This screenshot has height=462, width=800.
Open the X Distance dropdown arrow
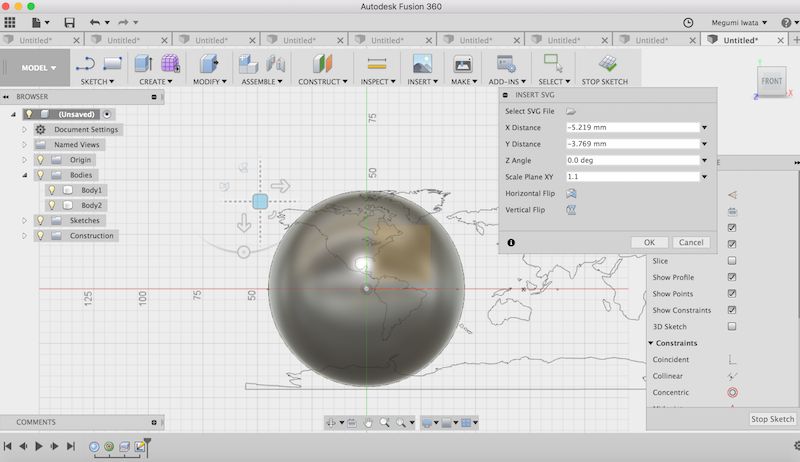(704, 127)
